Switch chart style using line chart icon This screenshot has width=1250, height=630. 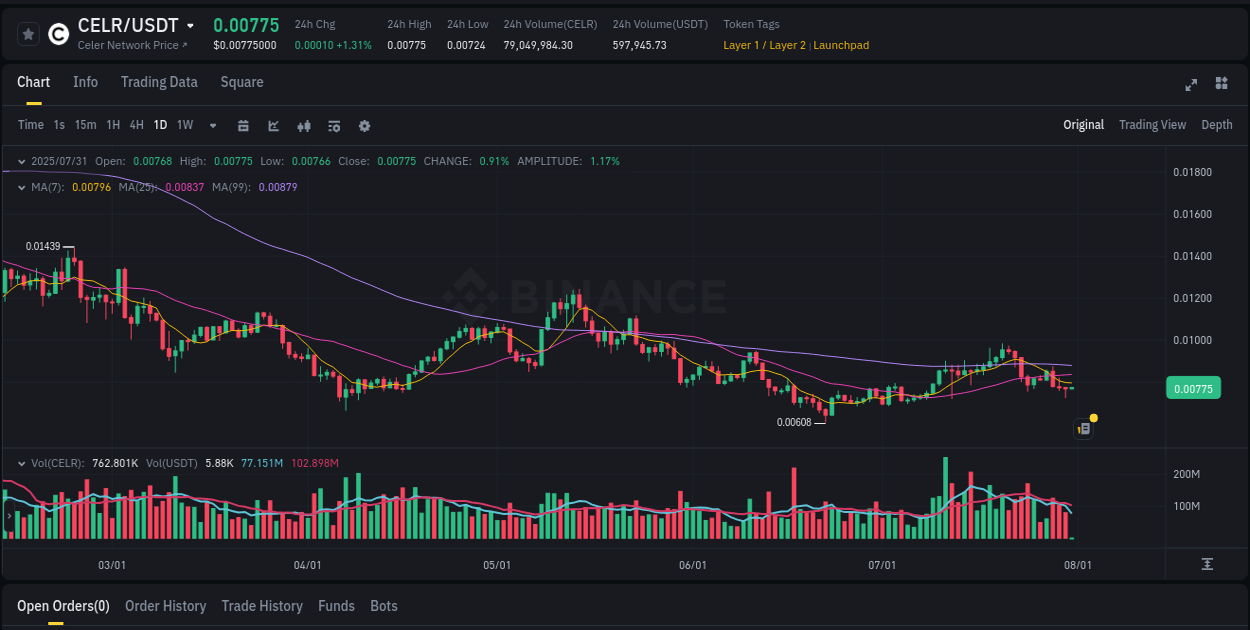(273, 125)
